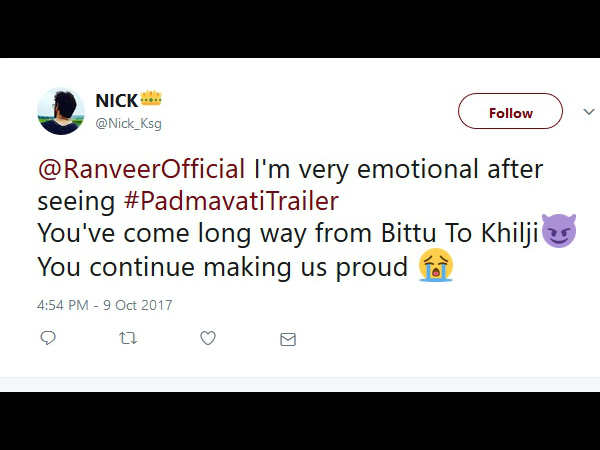Click the purple devil emoji after Khilji
This screenshot has height=450, width=600.
[x=558, y=231]
